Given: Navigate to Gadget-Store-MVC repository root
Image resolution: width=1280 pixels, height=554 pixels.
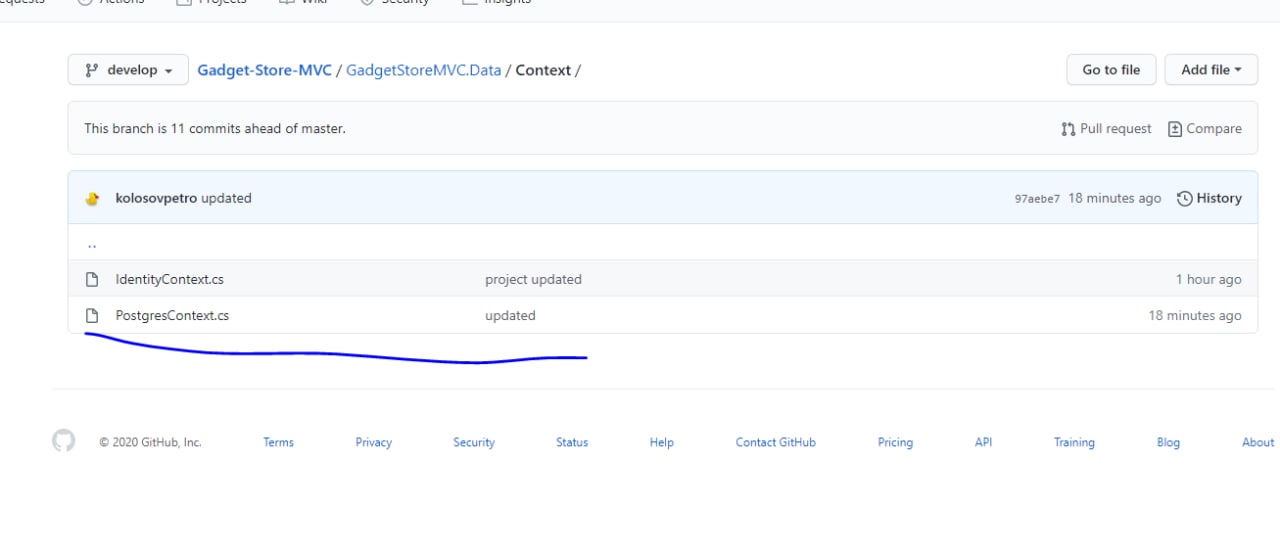Looking at the screenshot, I should coord(264,70).
